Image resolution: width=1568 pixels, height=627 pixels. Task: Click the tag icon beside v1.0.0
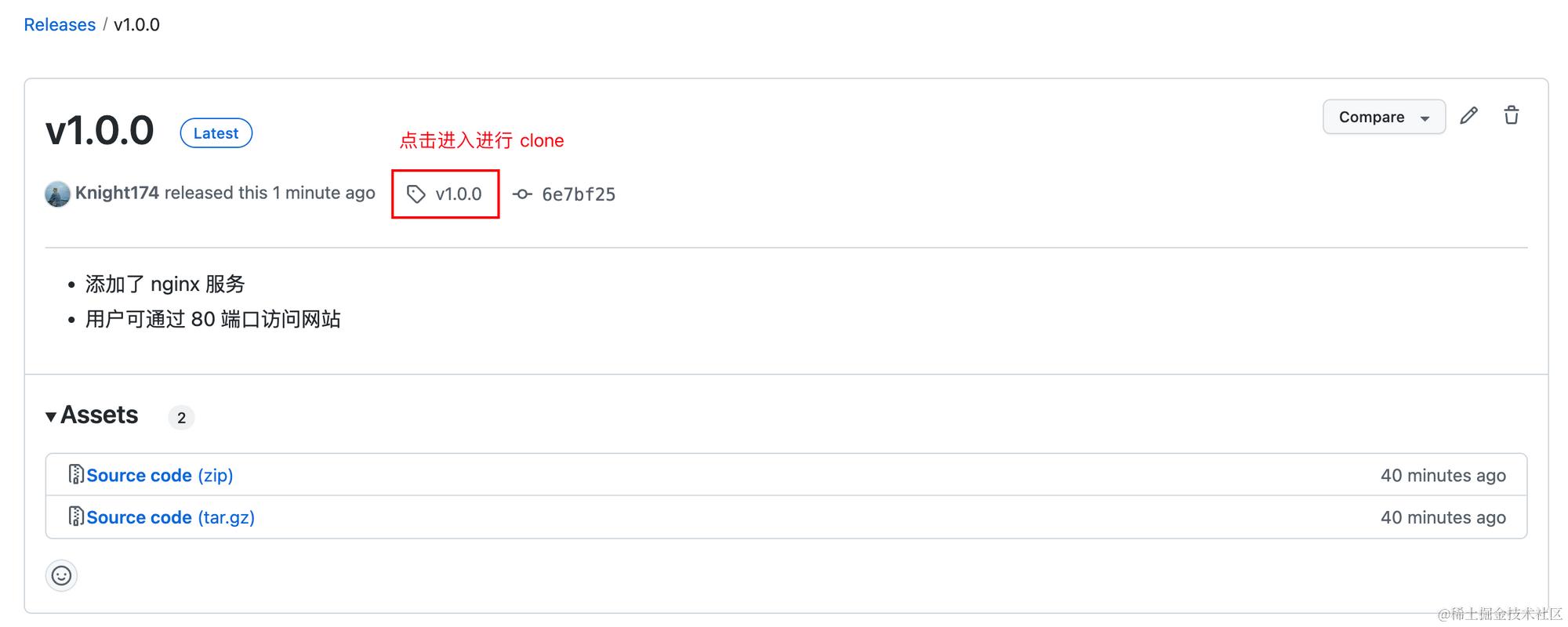416,194
